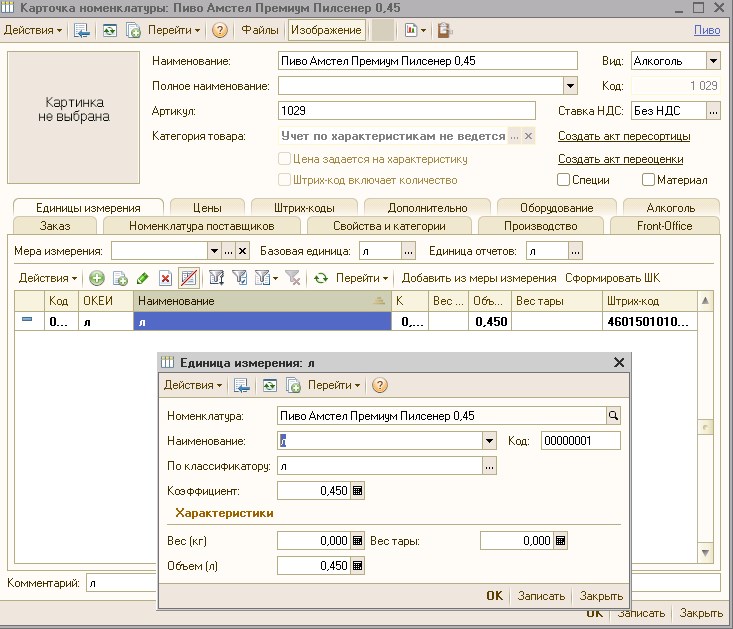Screen dimensions: 733x629
Task: Click the green Add unit icon
Action: click(97, 278)
